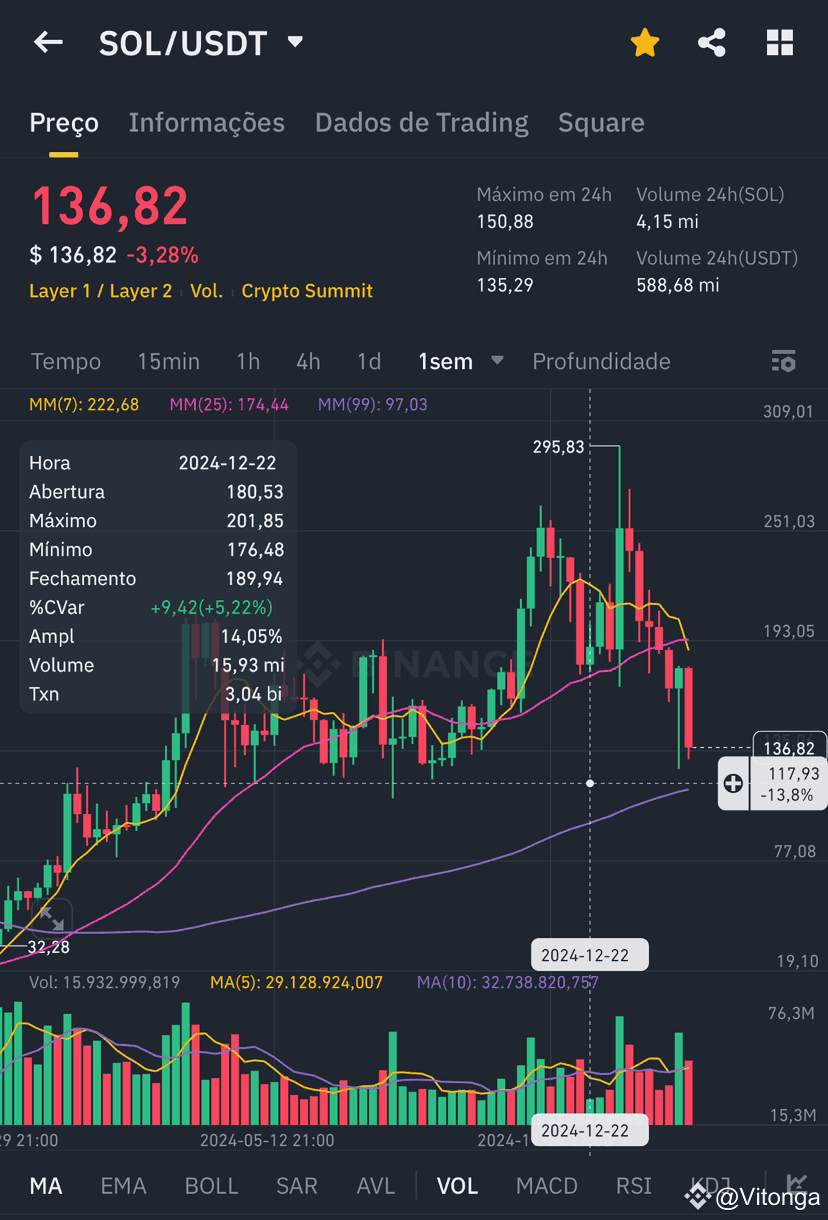Screen dimensions: 828x1220
Task: Tap the Volume 24h(SOL) value 4,15 mi
Action: coord(667,222)
